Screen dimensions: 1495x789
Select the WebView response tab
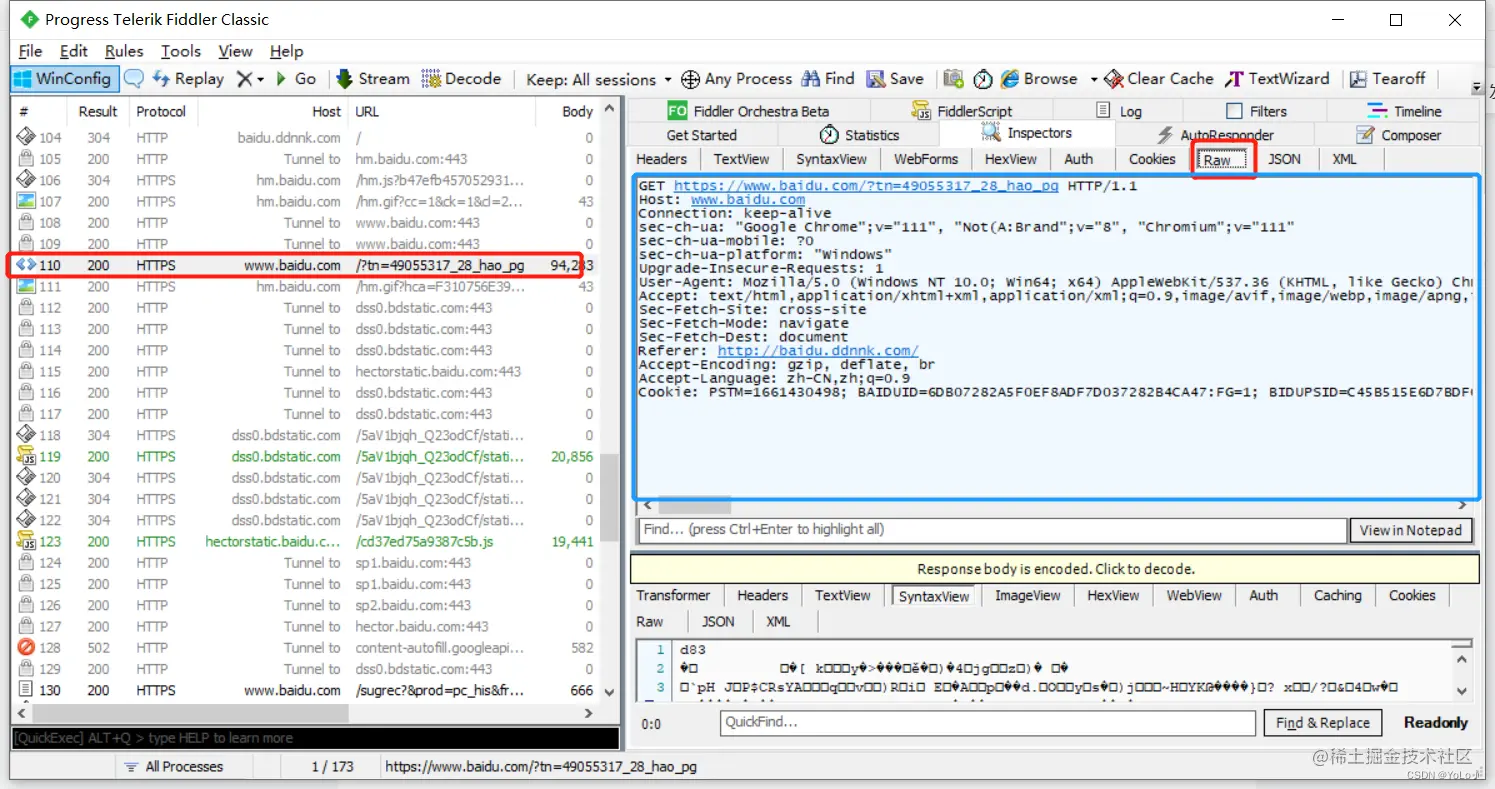(1194, 595)
